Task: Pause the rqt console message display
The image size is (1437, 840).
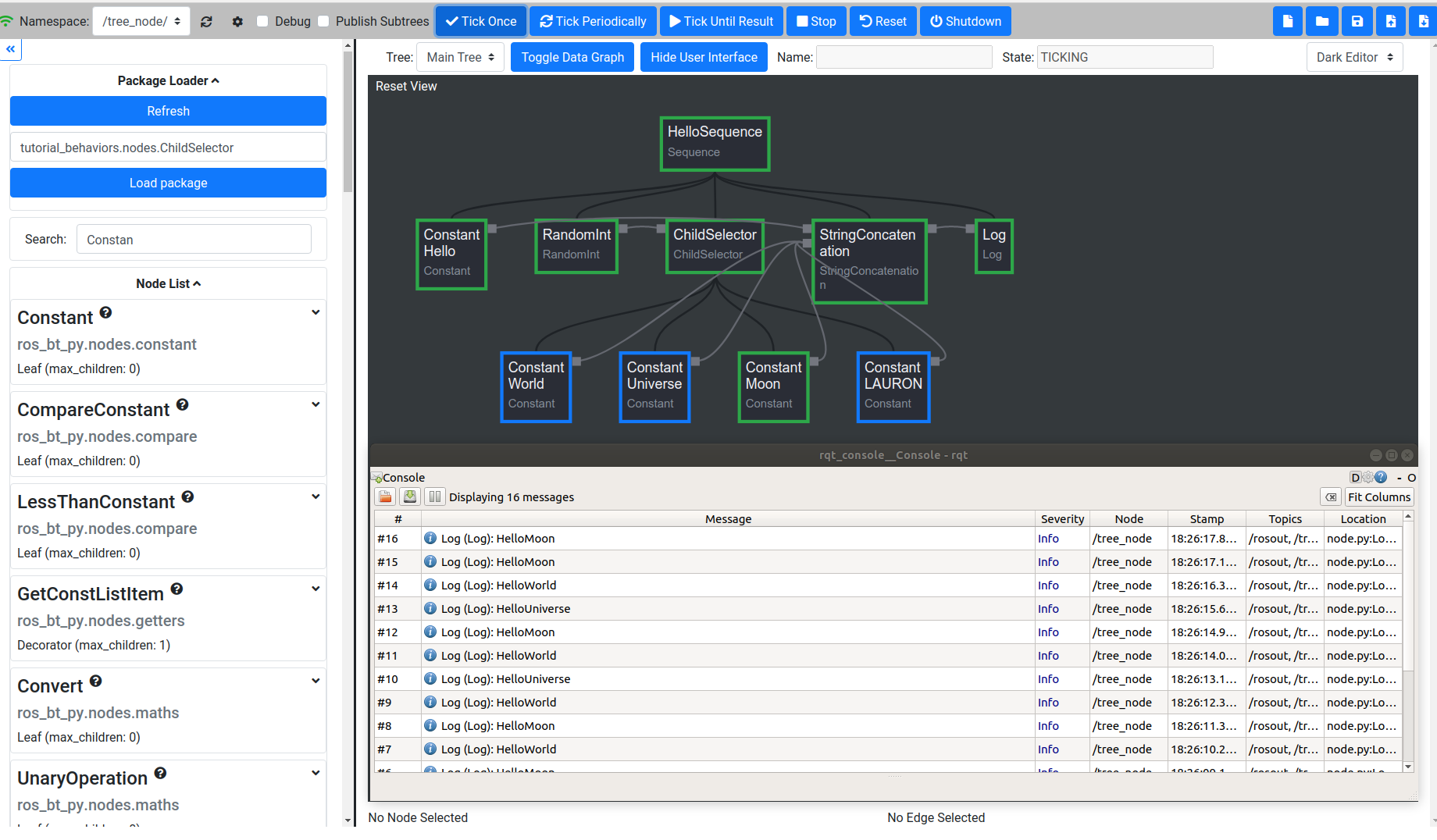Action: coord(435,497)
